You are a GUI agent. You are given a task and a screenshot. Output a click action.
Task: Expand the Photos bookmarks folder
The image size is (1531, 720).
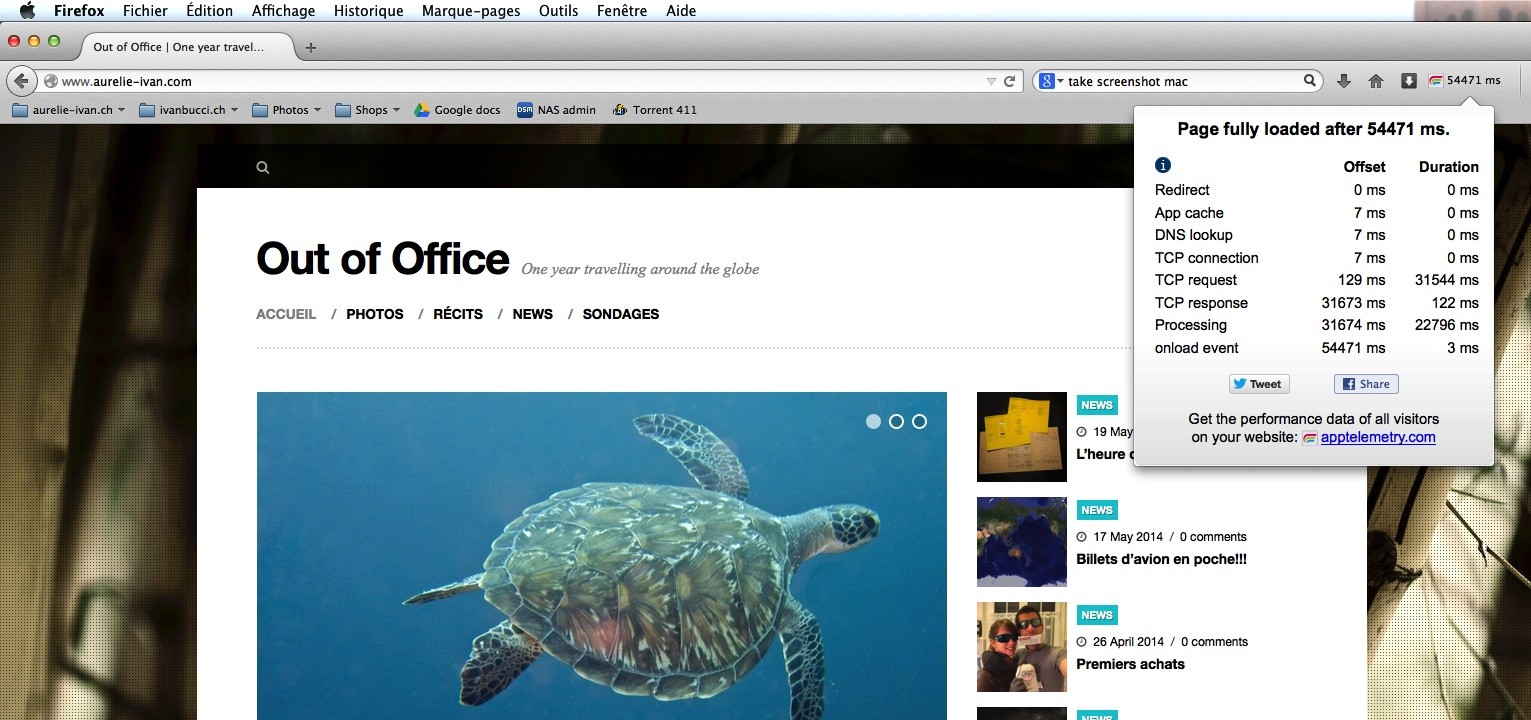click(287, 110)
